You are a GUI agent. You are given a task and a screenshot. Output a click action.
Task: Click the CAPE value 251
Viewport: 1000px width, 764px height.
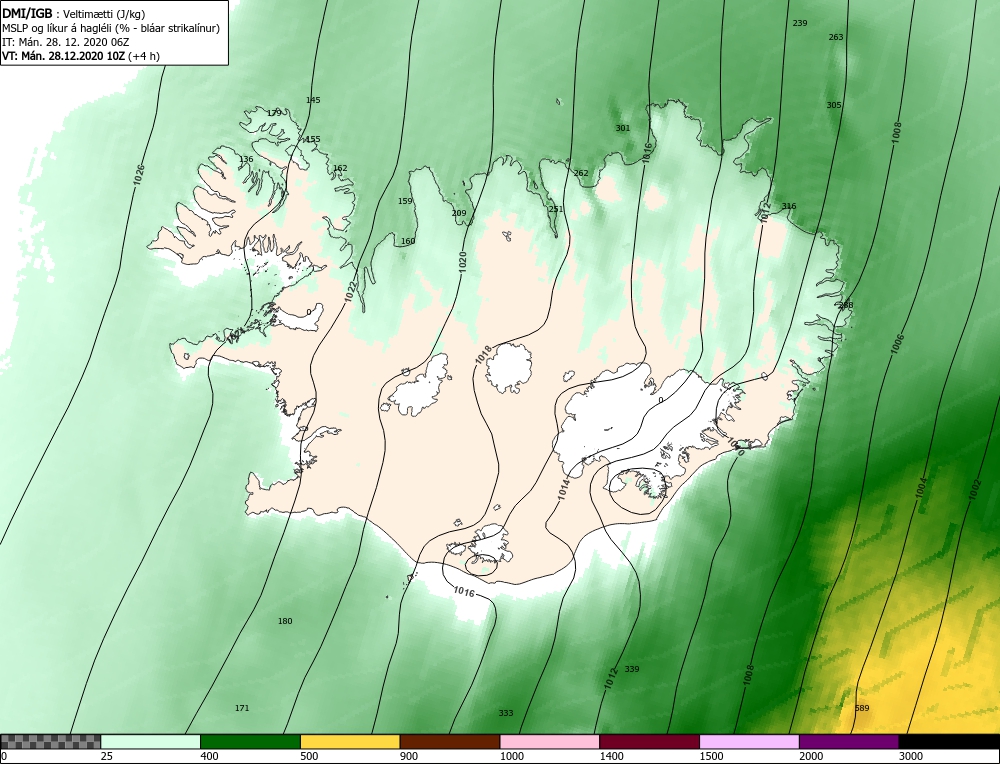[x=556, y=209]
